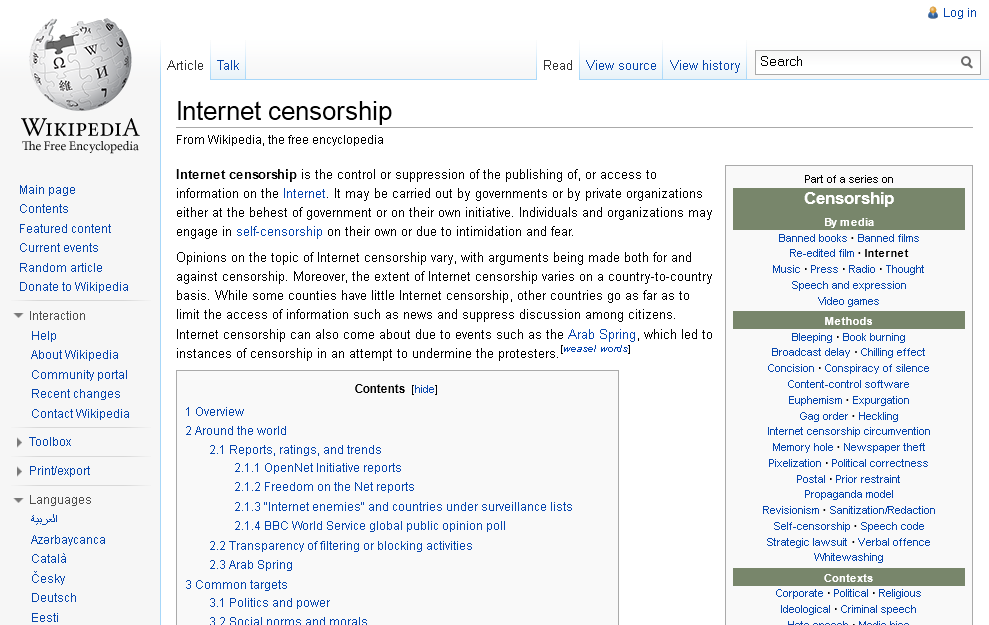Screen dimensions: 989x625
Task: Open the Censorship series title link
Action: coord(848,198)
